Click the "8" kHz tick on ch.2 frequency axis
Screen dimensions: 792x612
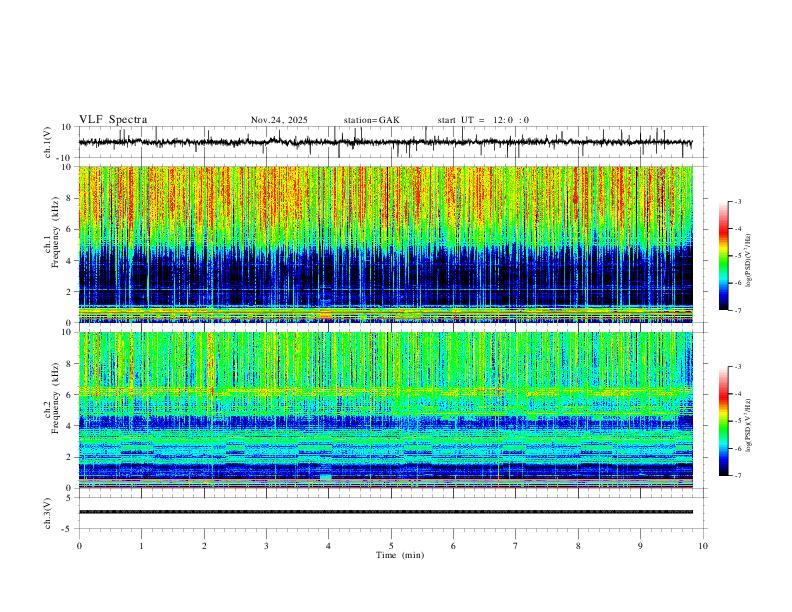tap(70, 364)
